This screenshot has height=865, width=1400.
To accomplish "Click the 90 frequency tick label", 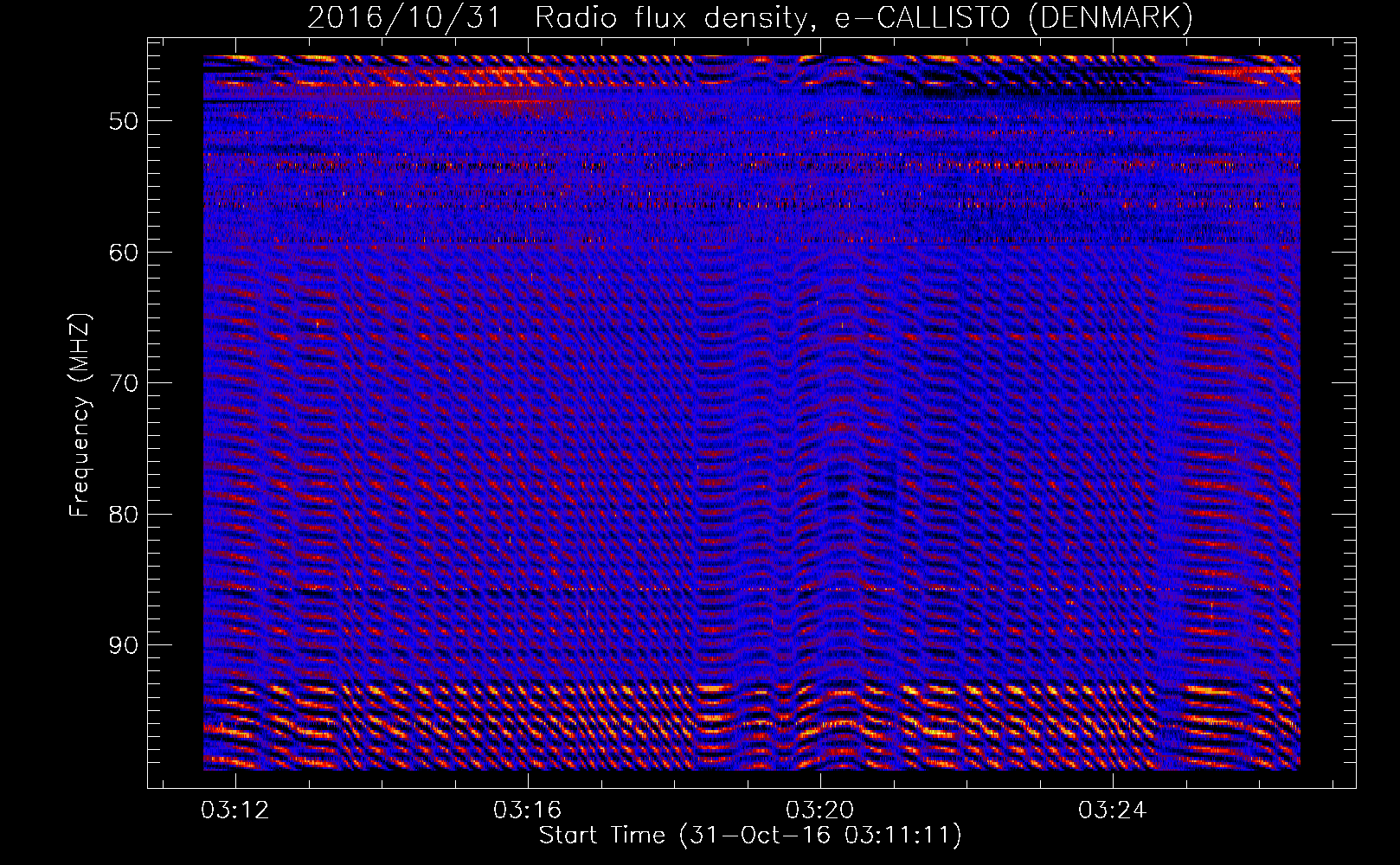I will (124, 645).
